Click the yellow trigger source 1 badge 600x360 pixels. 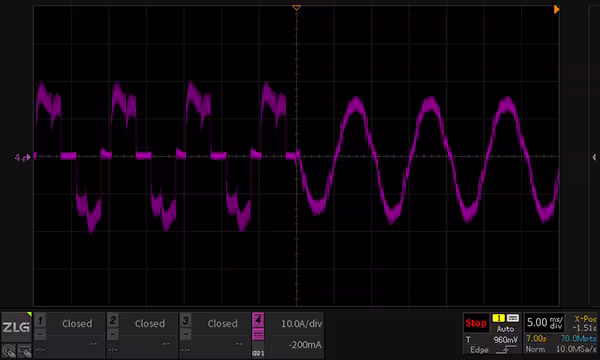point(498,318)
